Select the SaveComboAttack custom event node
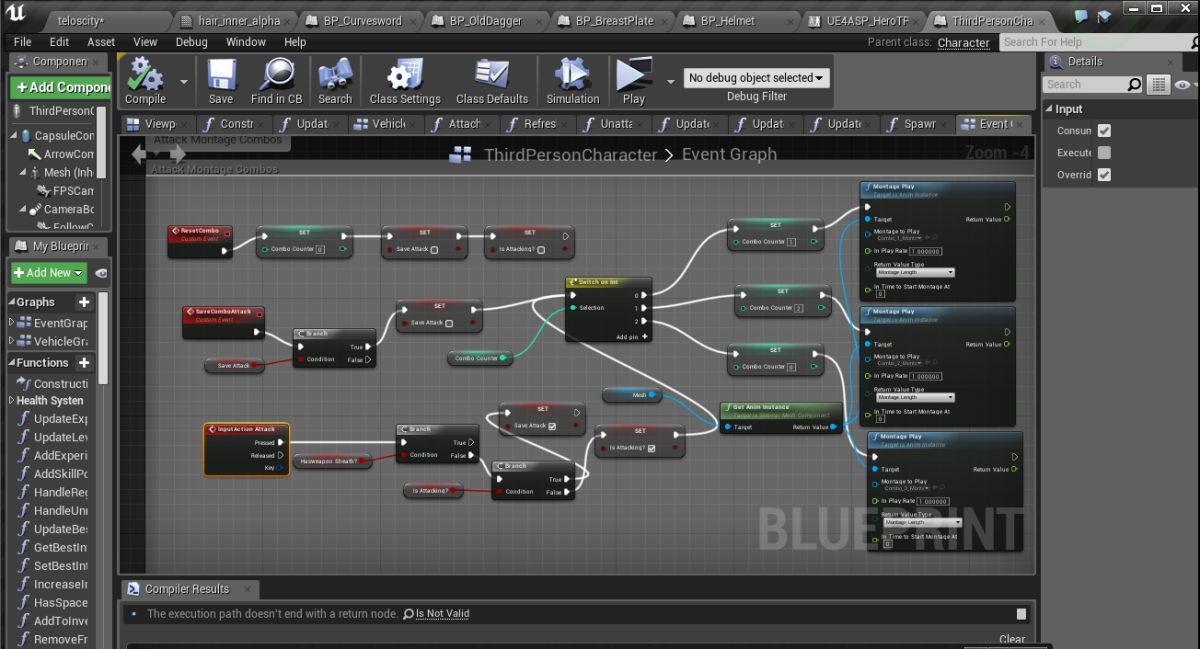Screen dimensions: 1200x649 (223, 321)
